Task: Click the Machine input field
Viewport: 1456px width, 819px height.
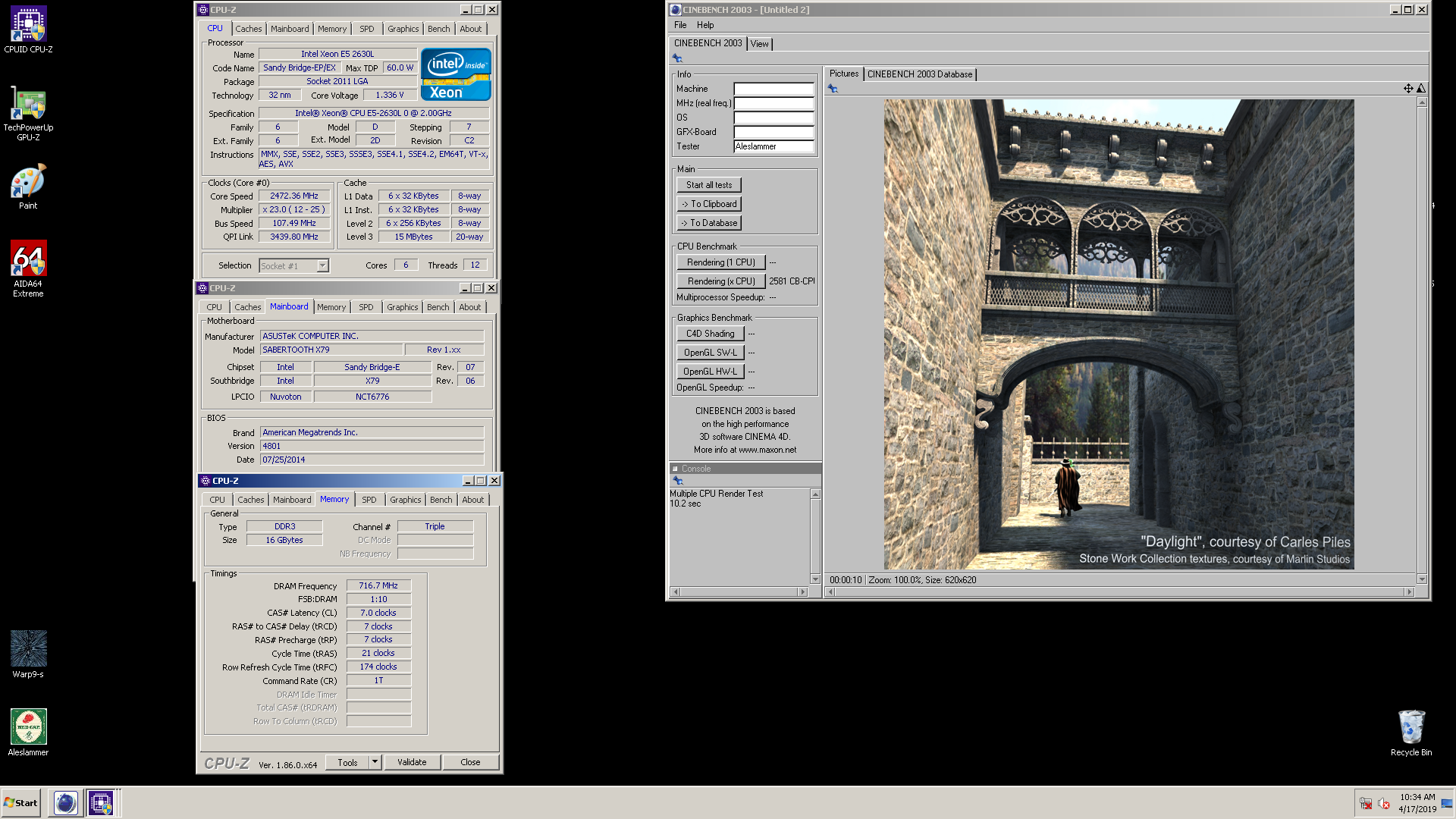Action: (773, 89)
